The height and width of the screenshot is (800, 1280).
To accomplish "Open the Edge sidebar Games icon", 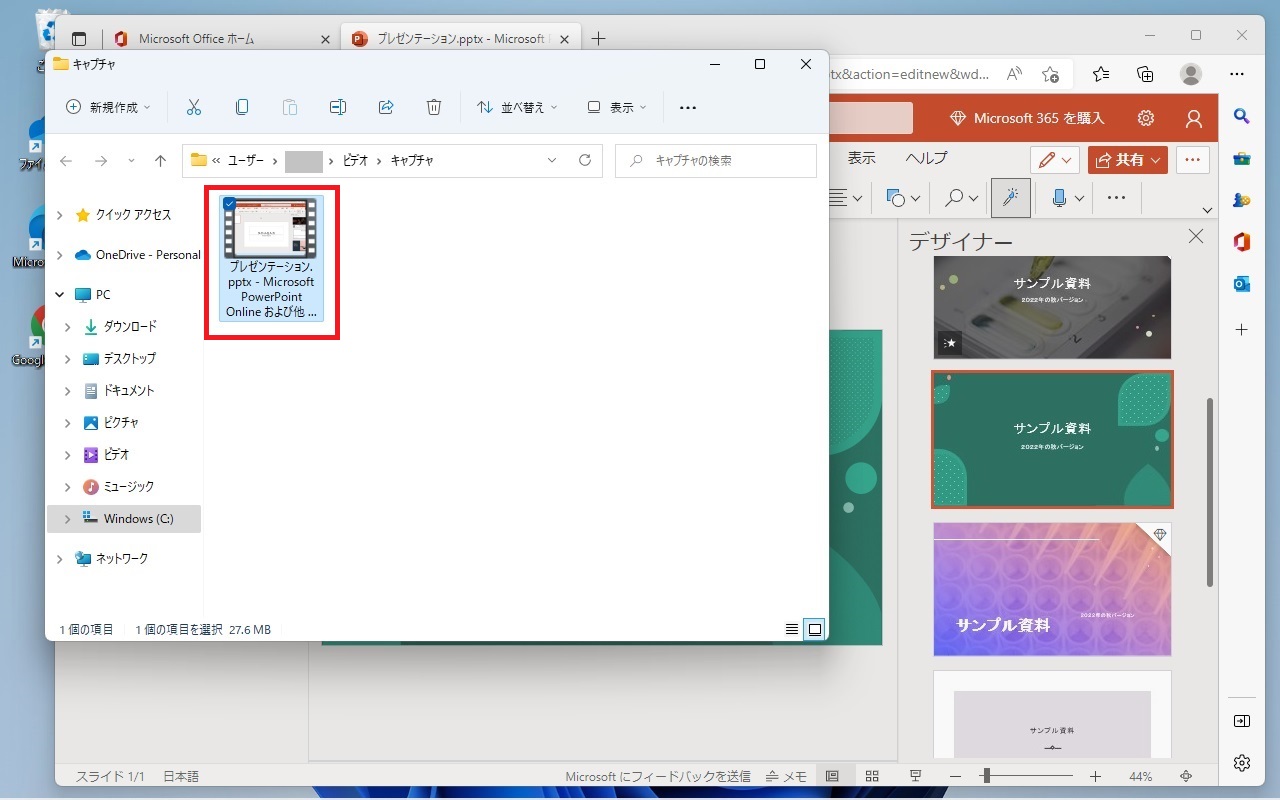I will click(x=1242, y=200).
